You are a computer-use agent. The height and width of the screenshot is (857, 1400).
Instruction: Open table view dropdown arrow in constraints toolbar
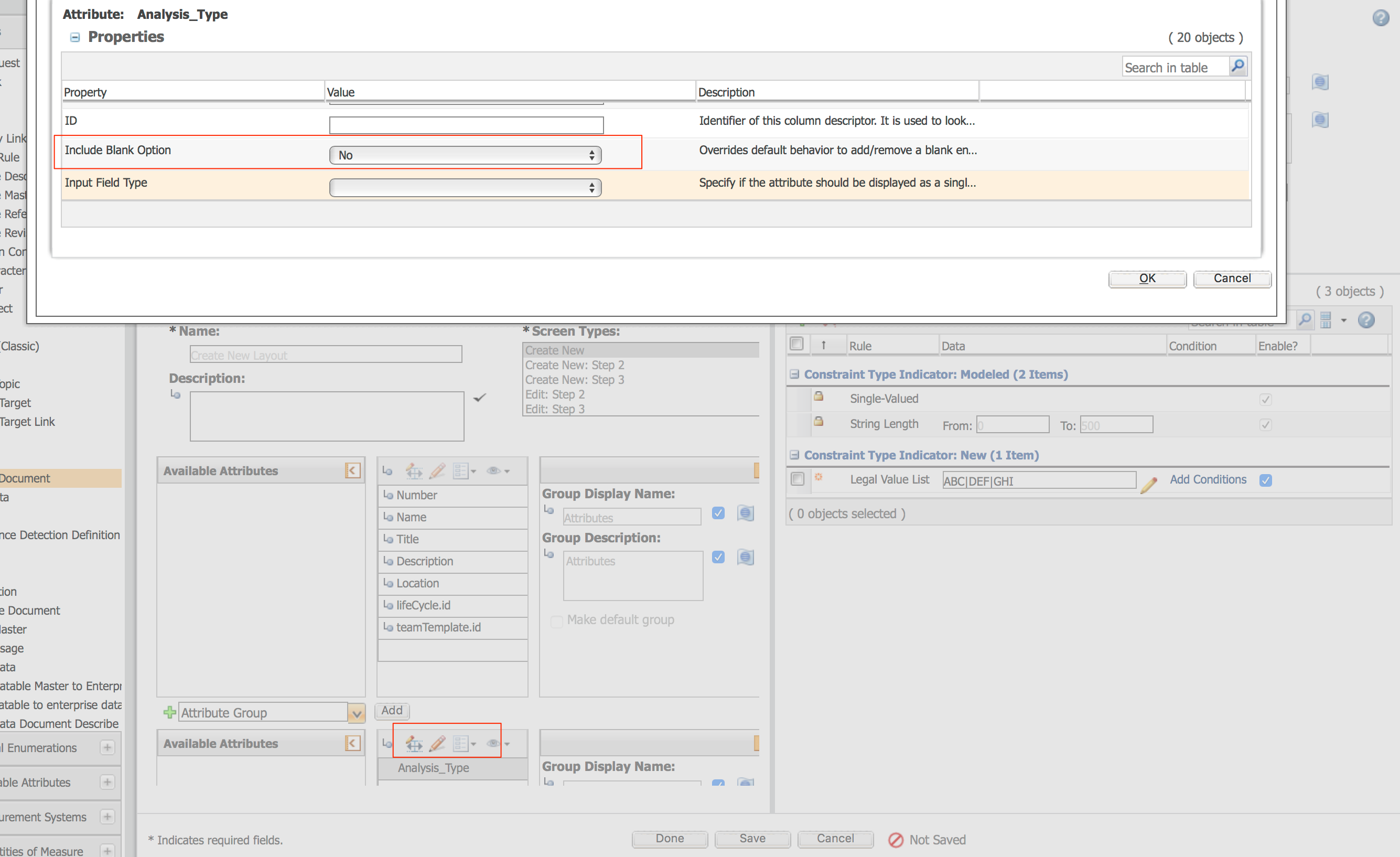coord(1344,320)
